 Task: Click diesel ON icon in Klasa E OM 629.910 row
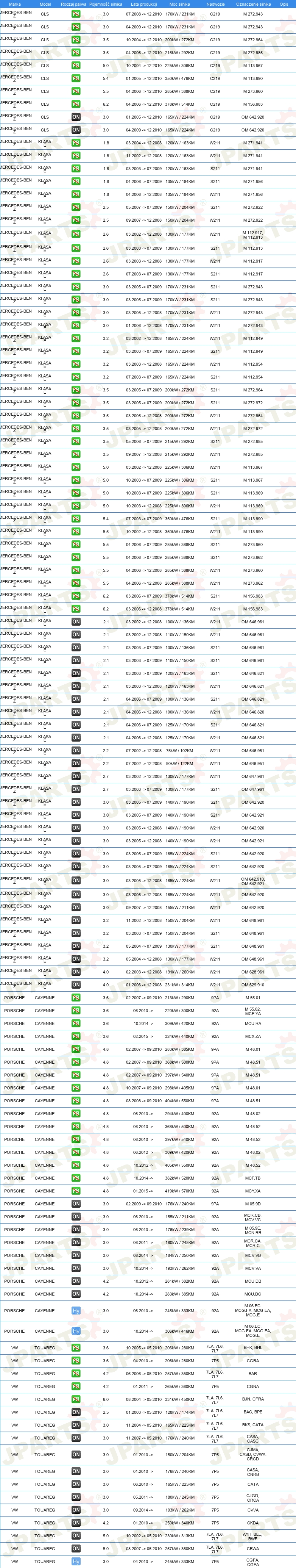pos(76,985)
